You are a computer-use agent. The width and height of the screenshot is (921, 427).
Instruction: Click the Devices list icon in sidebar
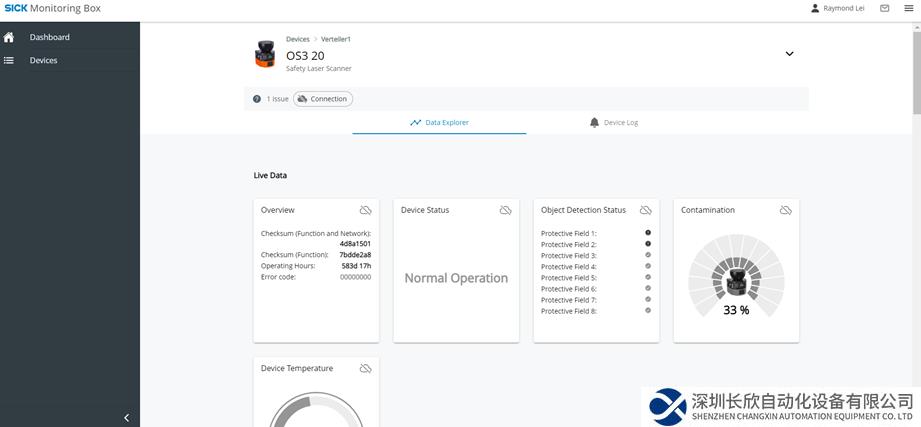click(9, 60)
